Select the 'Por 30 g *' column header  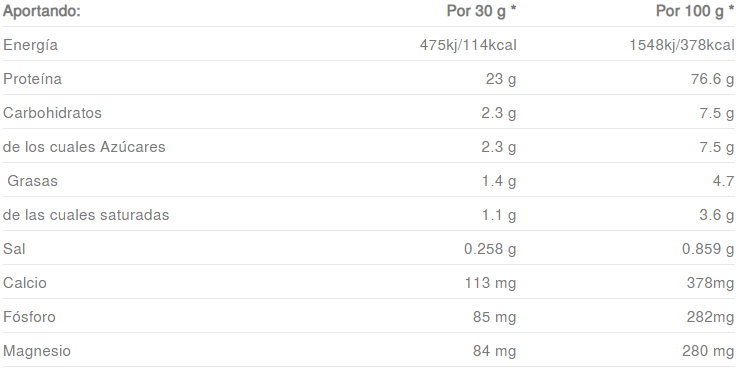tap(482, 11)
